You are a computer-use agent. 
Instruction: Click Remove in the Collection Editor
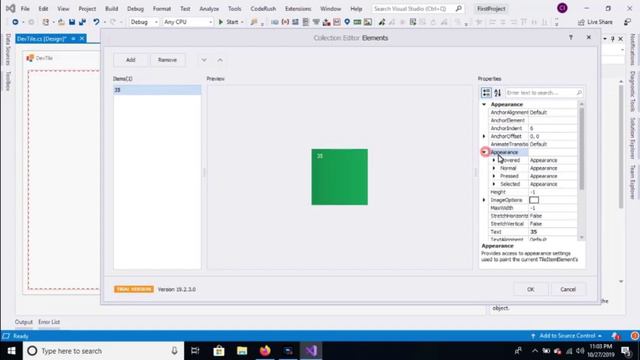pyautogui.click(x=167, y=60)
